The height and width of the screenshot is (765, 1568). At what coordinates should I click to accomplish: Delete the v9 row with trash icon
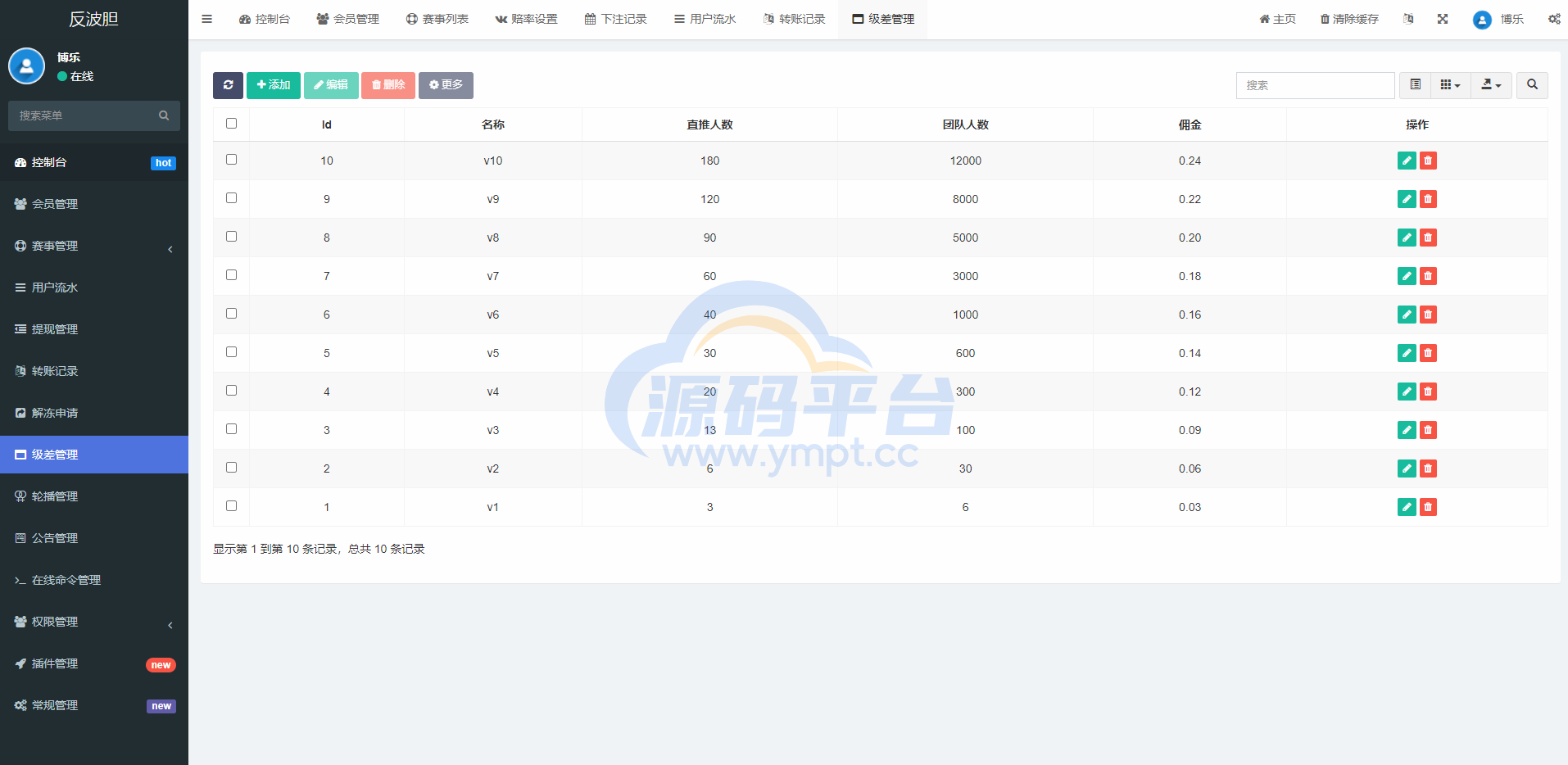click(1428, 199)
